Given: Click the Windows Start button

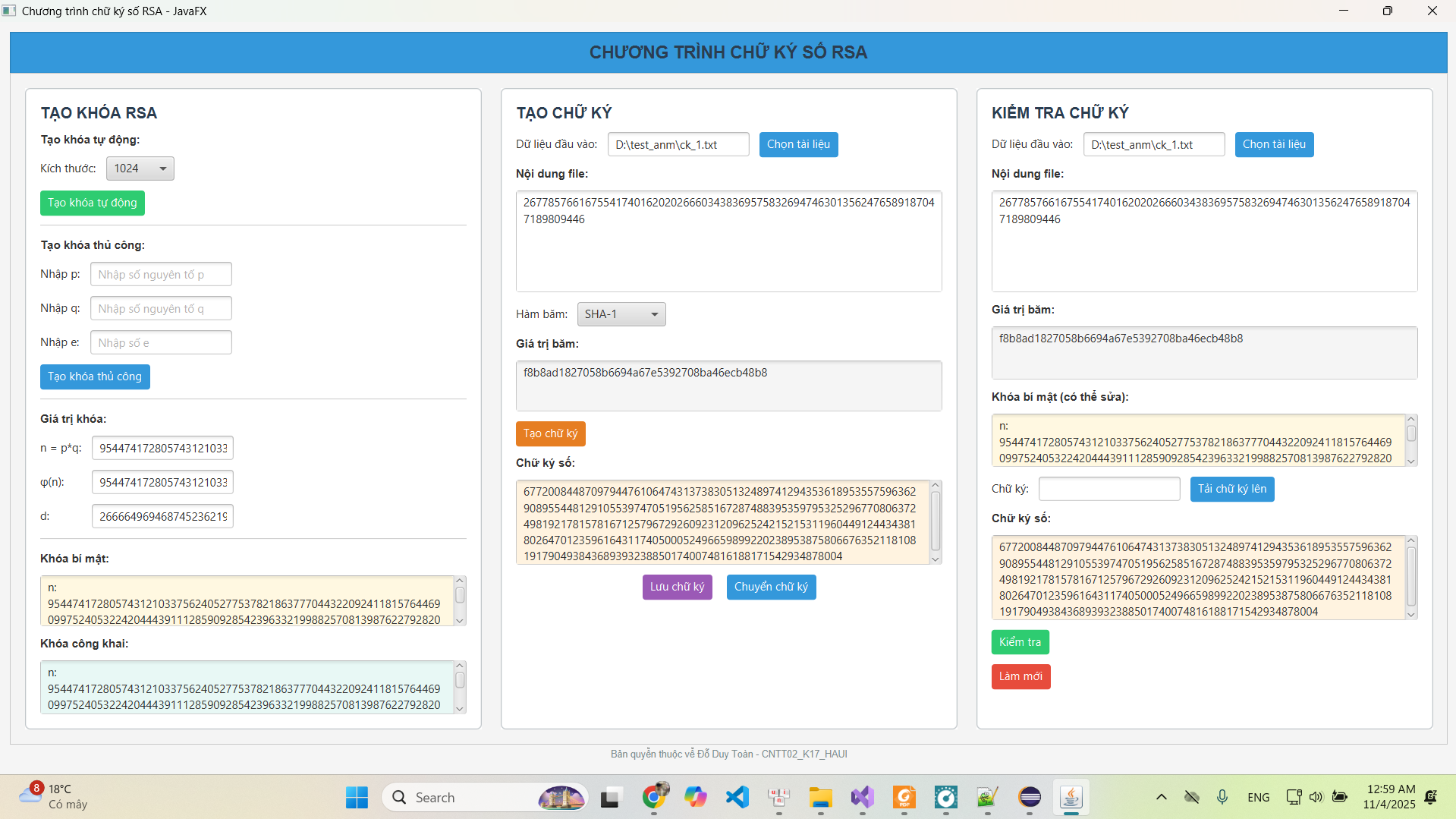Looking at the screenshot, I should pos(357,797).
